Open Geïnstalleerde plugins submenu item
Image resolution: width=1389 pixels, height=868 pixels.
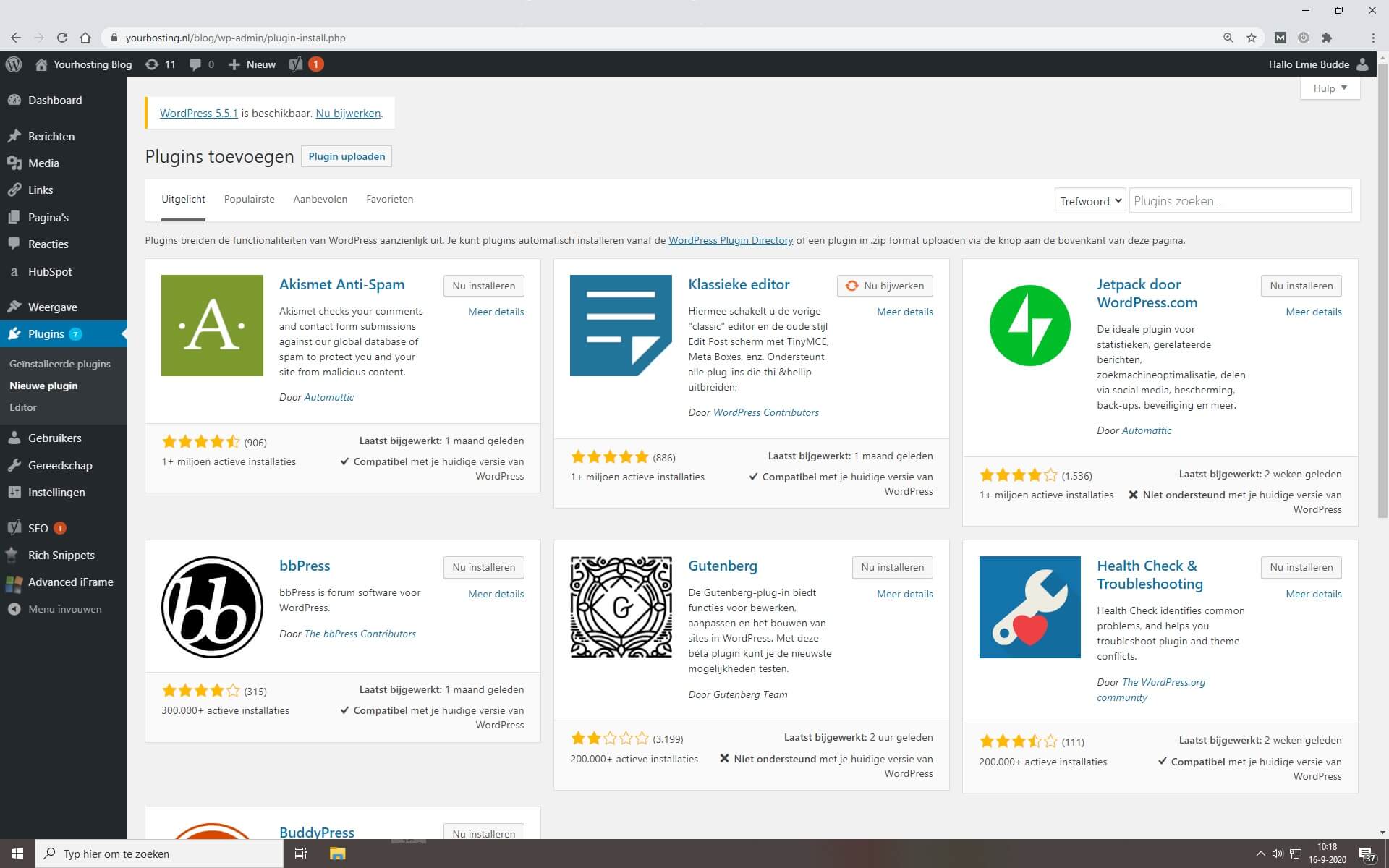tap(60, 364)
